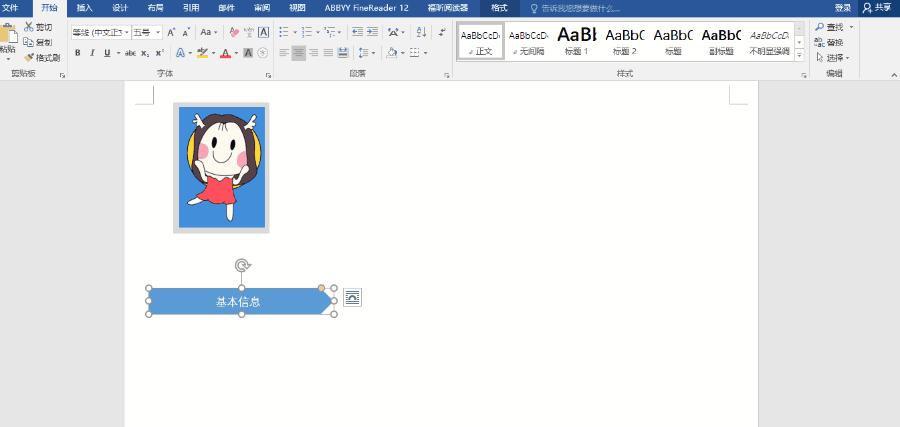The image size is (900, 427).
Task: Click the layout options icon beside the shape
Action: 352,297
